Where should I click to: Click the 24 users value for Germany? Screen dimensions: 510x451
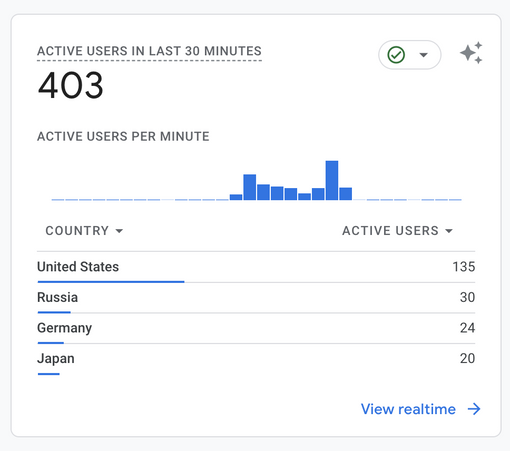[x=467, y=328]
